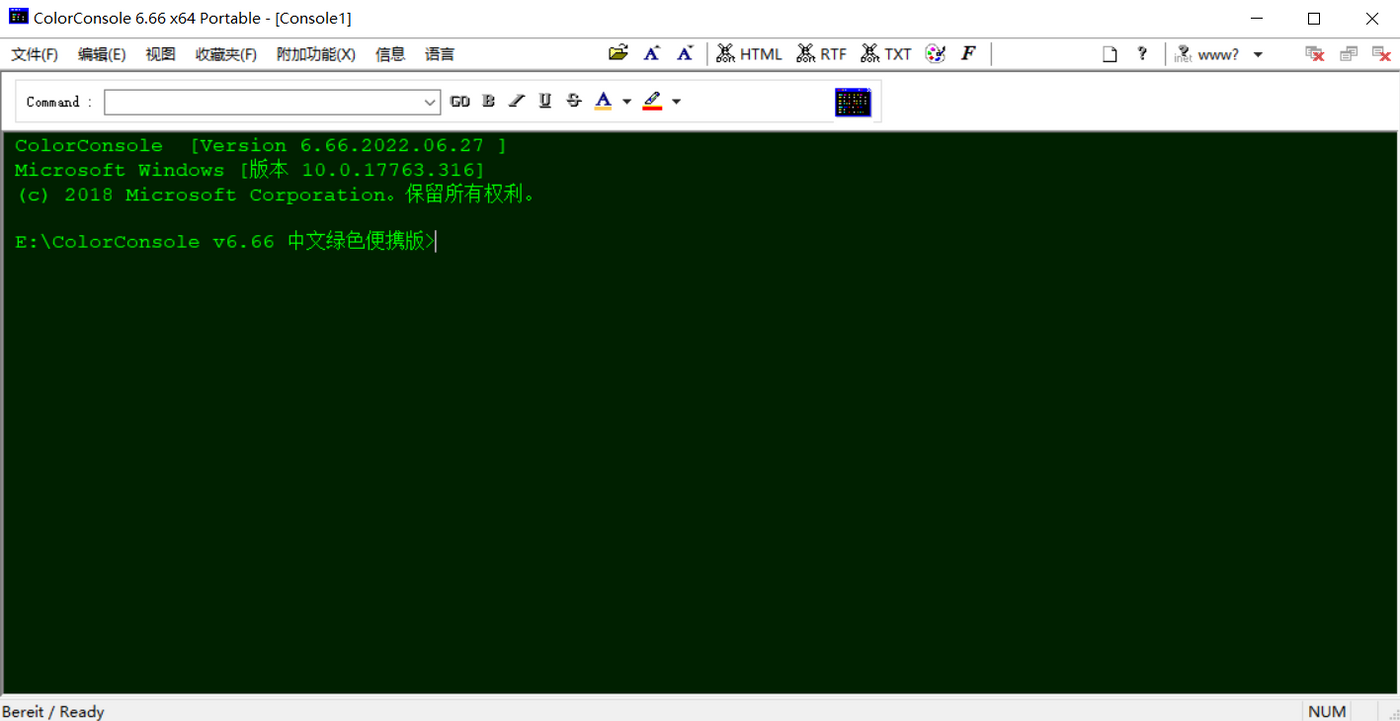Viewport: 1400px width, 721px height.
Task: Expand the font color dropdown arrow
Action: [627, 101]
